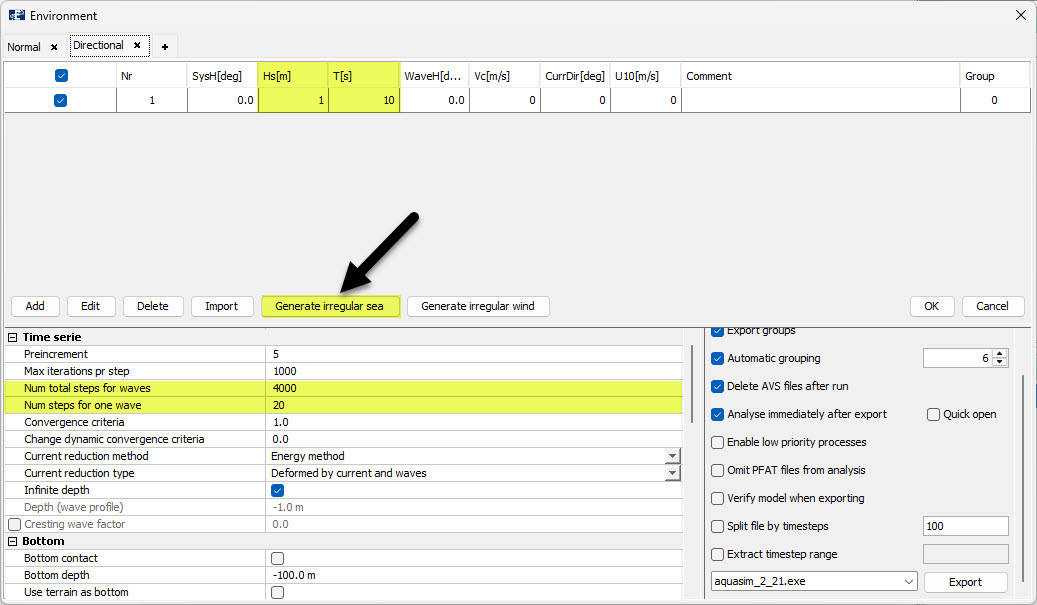
Task: Select the Directional tab
Action: point(100,46)
